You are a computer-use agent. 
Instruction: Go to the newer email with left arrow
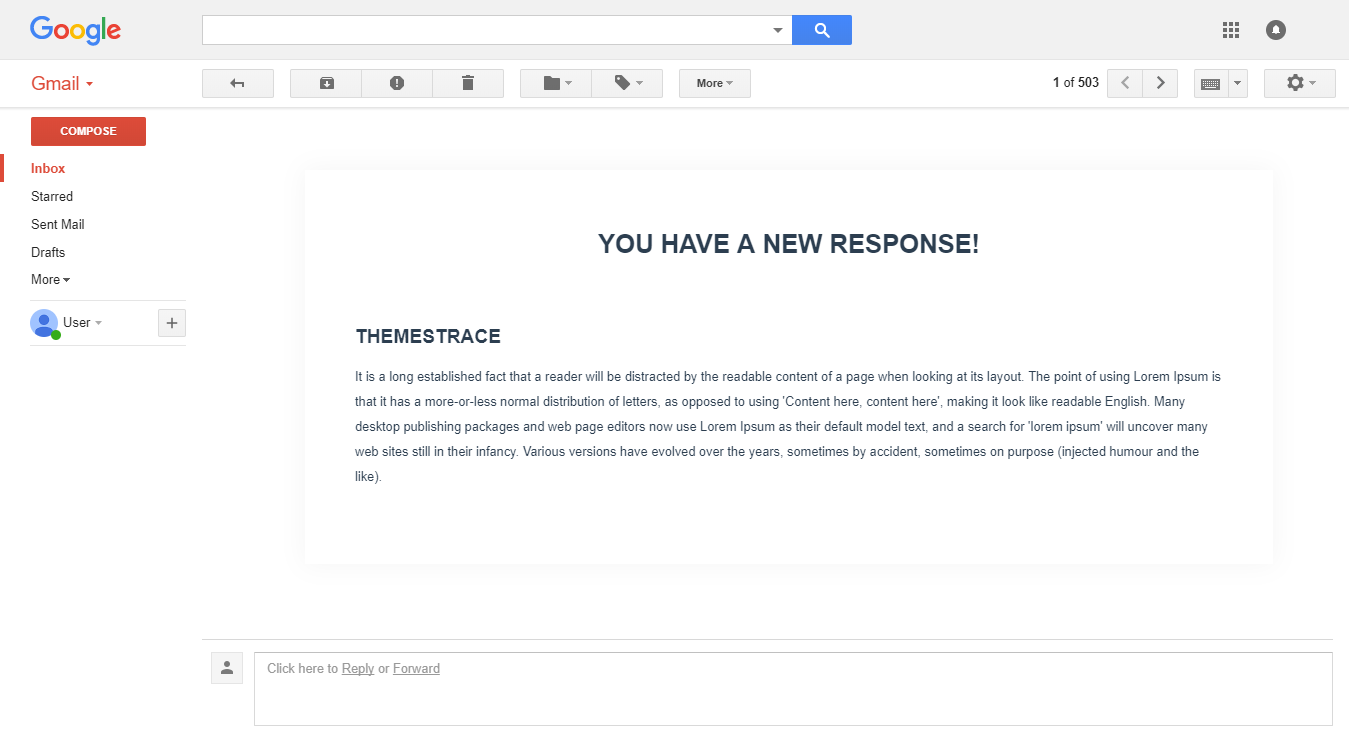click(1125, 83)
